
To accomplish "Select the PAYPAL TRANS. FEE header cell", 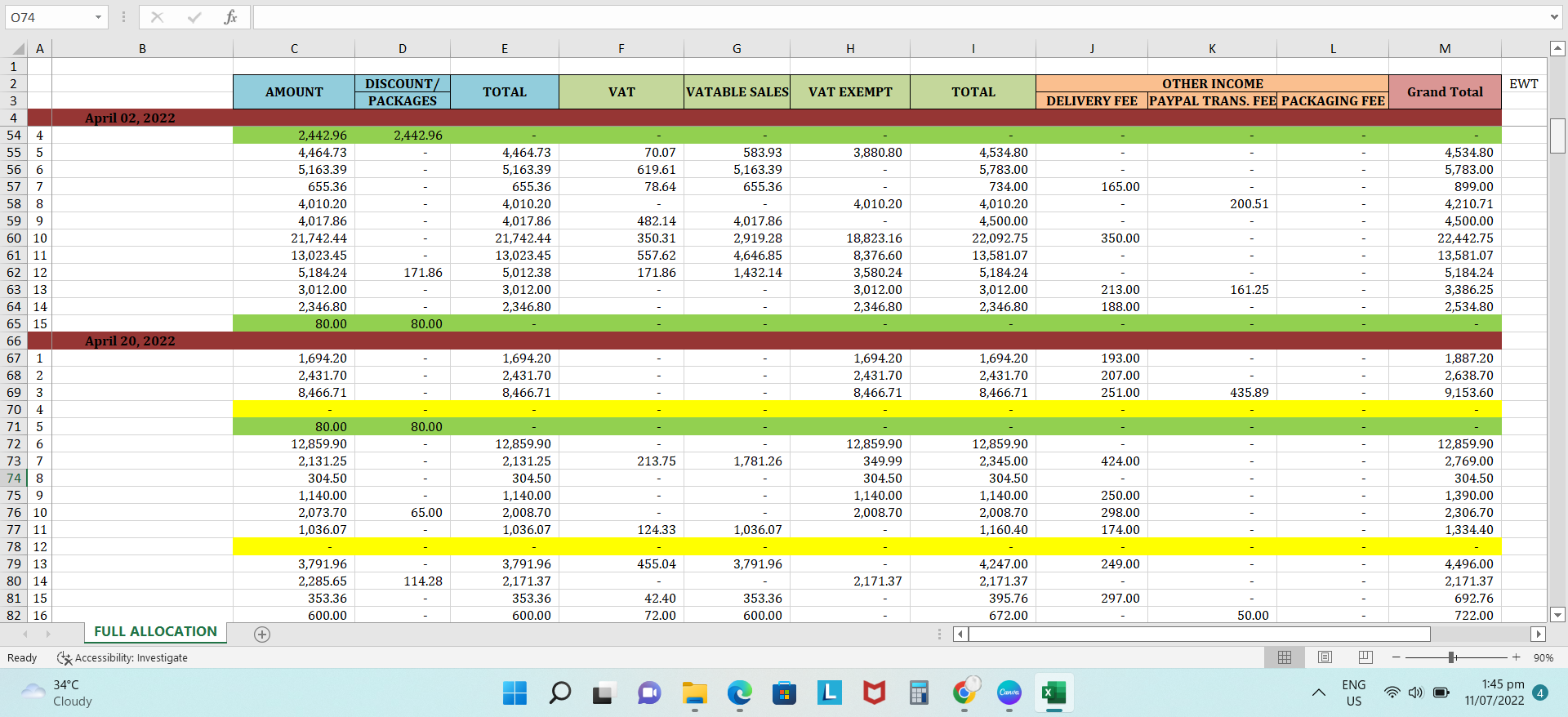I will (x=1212, y=100).
